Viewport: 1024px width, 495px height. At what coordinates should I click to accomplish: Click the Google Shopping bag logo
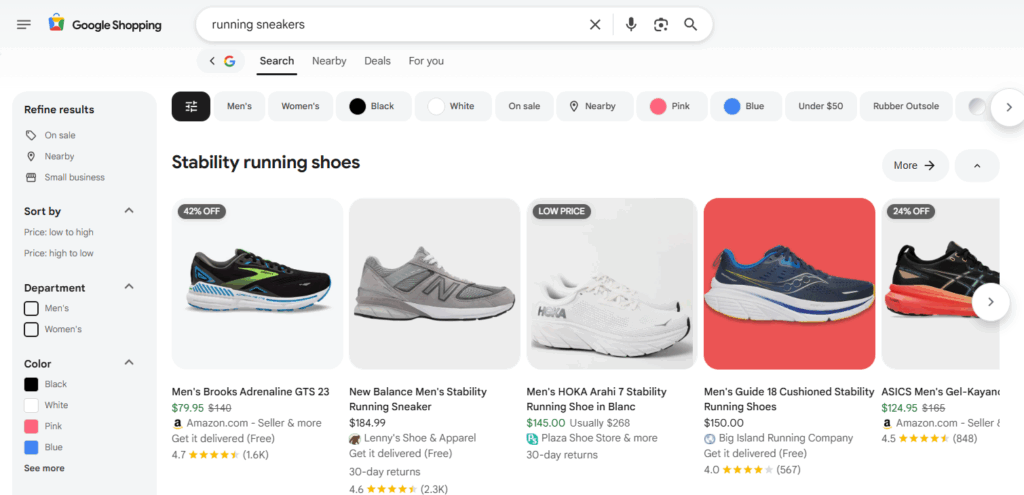(57, 24)
